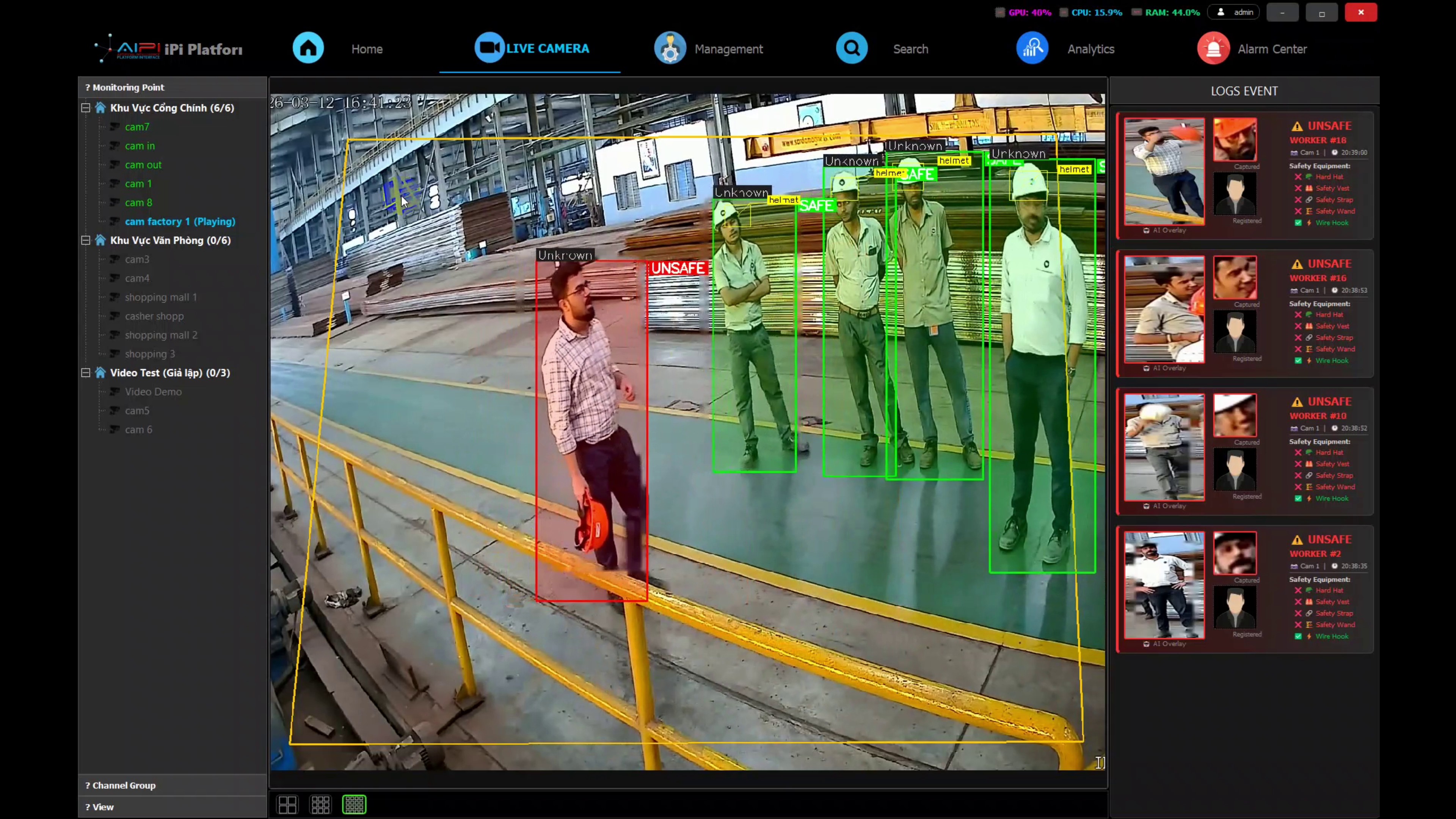
Task: Click the Safety Strap X mark for Worker #10
Action: [x=1298, y=475]
